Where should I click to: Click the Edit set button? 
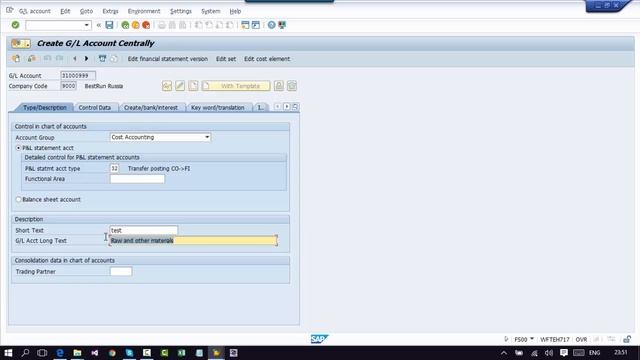(226, 59)
